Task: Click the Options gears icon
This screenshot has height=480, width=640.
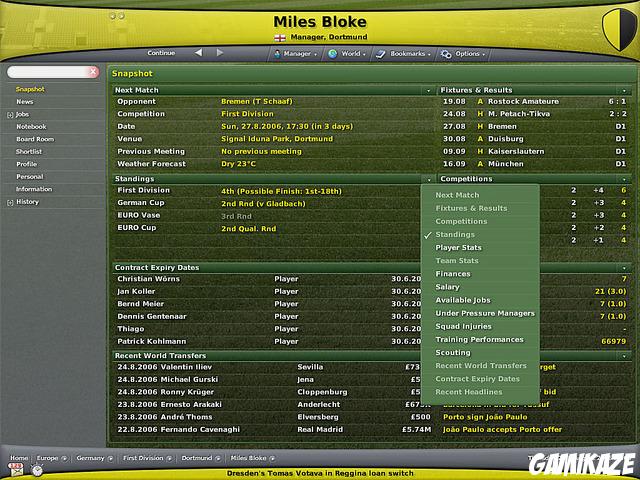Action: point(446,54)
